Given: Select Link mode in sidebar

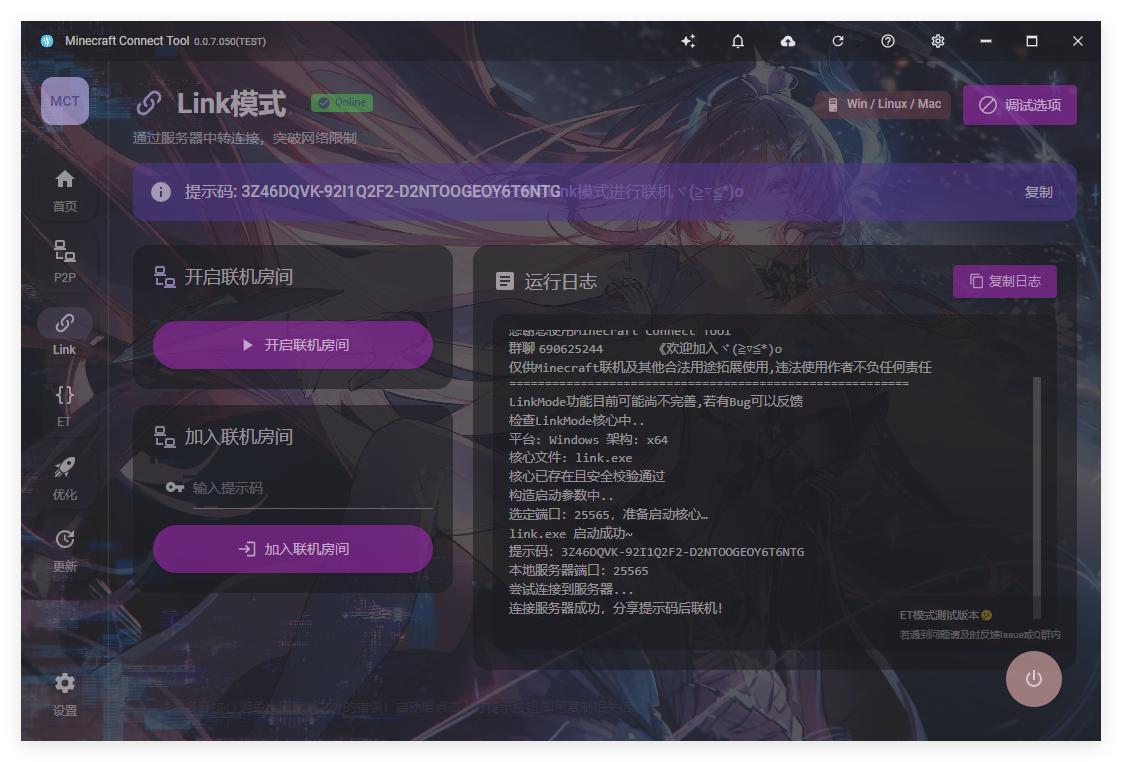Looking at the screenshot, I should pyautogui.click(x=64, y=334).
